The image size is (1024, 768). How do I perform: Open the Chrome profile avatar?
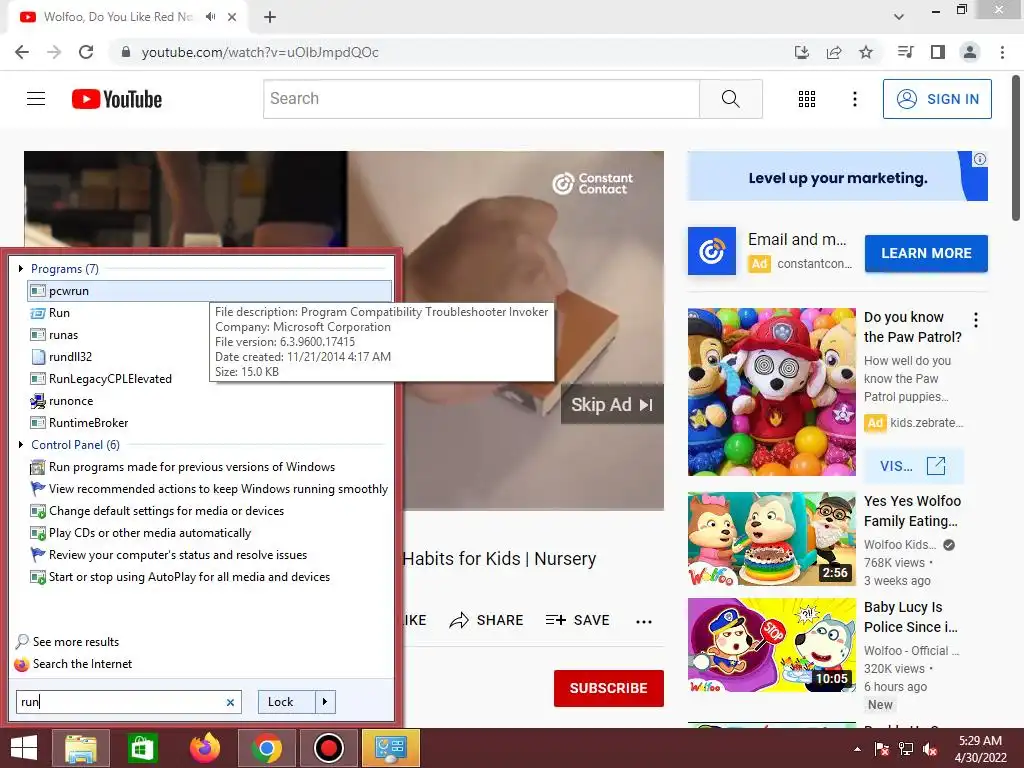coord(970,52)
